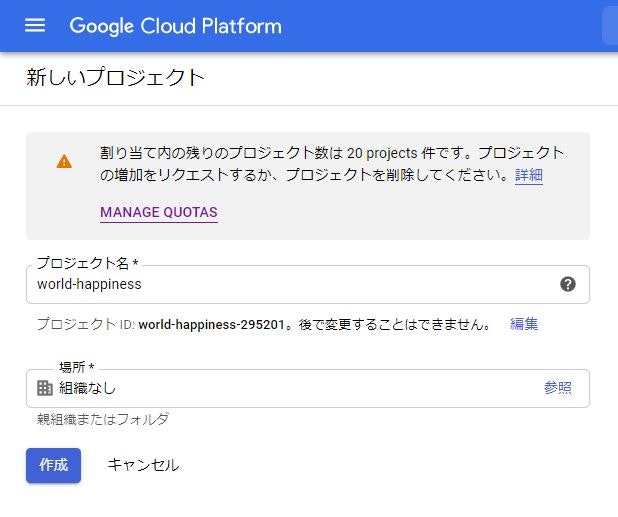Click the キャンセル cancel button
The image size is (618, 517).
pos(143,465)
